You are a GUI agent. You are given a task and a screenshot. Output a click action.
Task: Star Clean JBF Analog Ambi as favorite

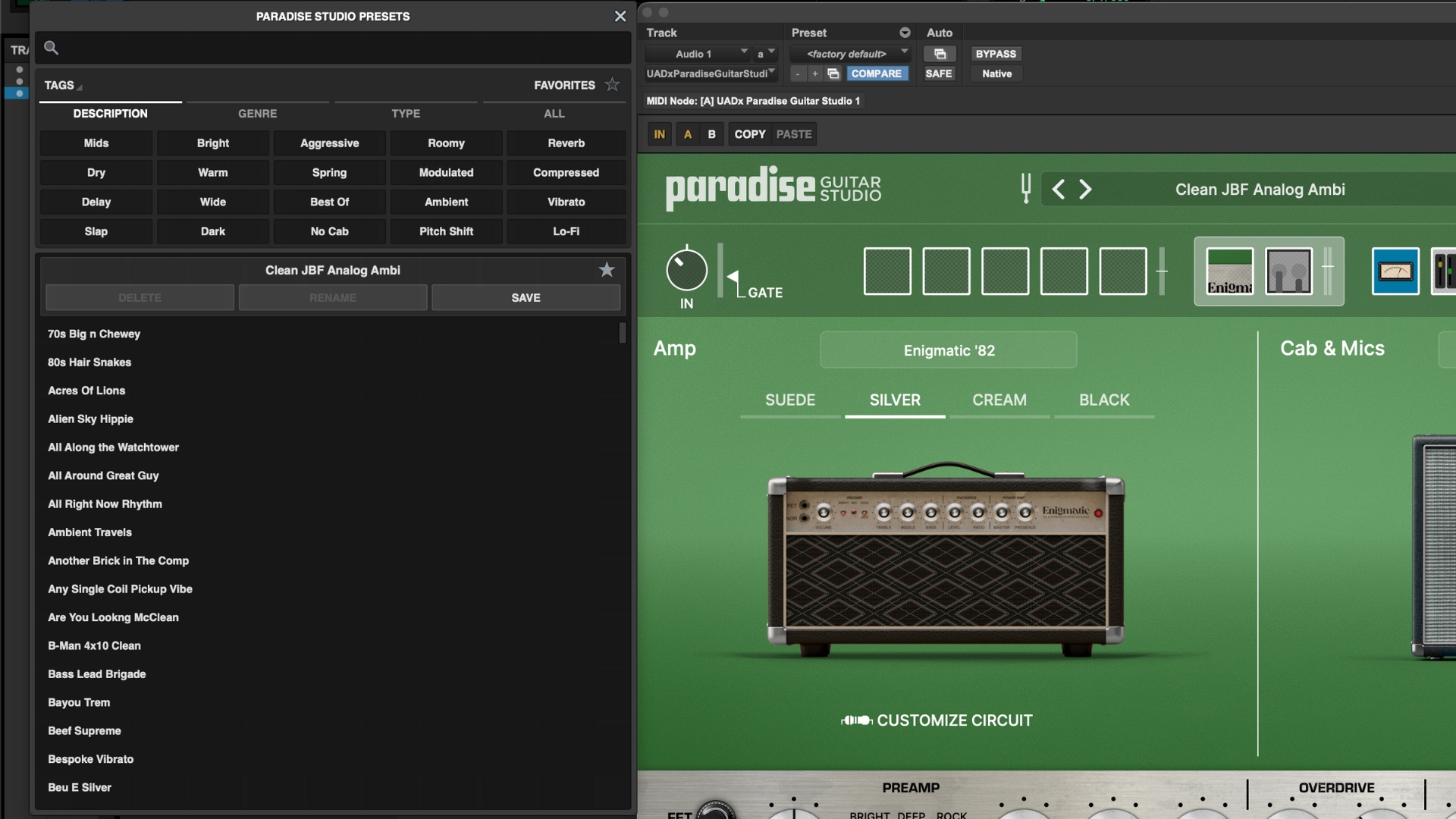(x=606, y=269)
